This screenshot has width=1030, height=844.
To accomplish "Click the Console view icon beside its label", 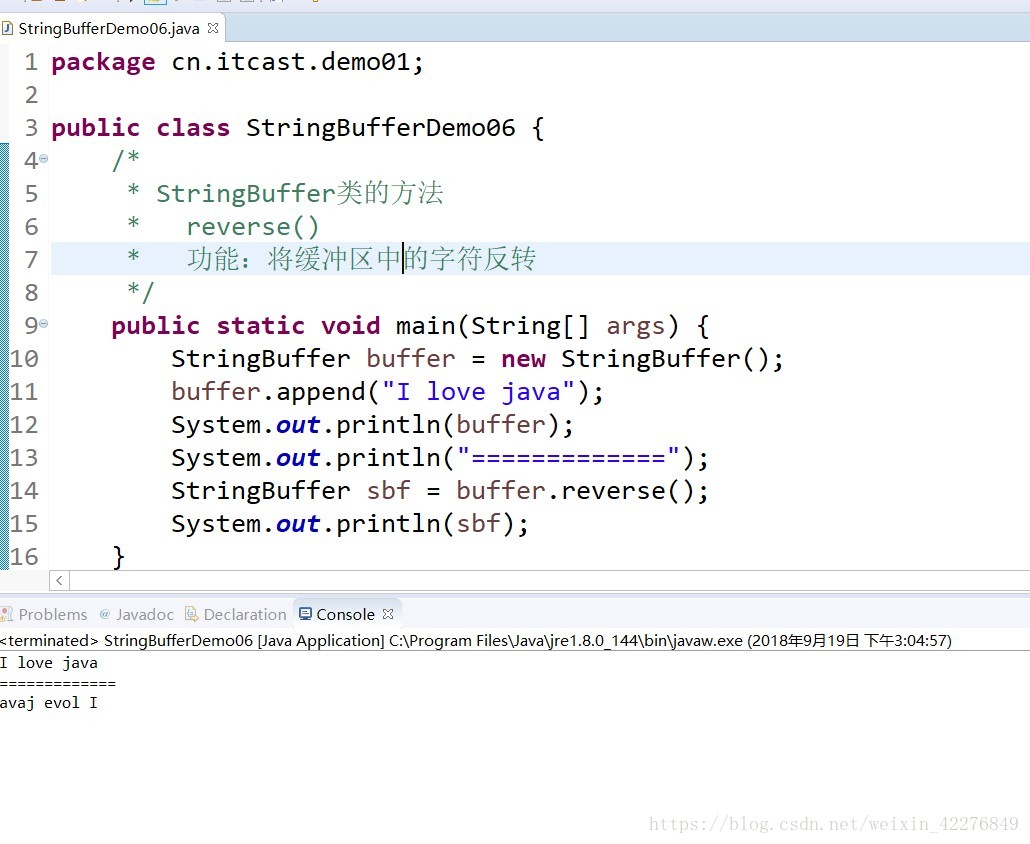I will [x=304, y=614].
